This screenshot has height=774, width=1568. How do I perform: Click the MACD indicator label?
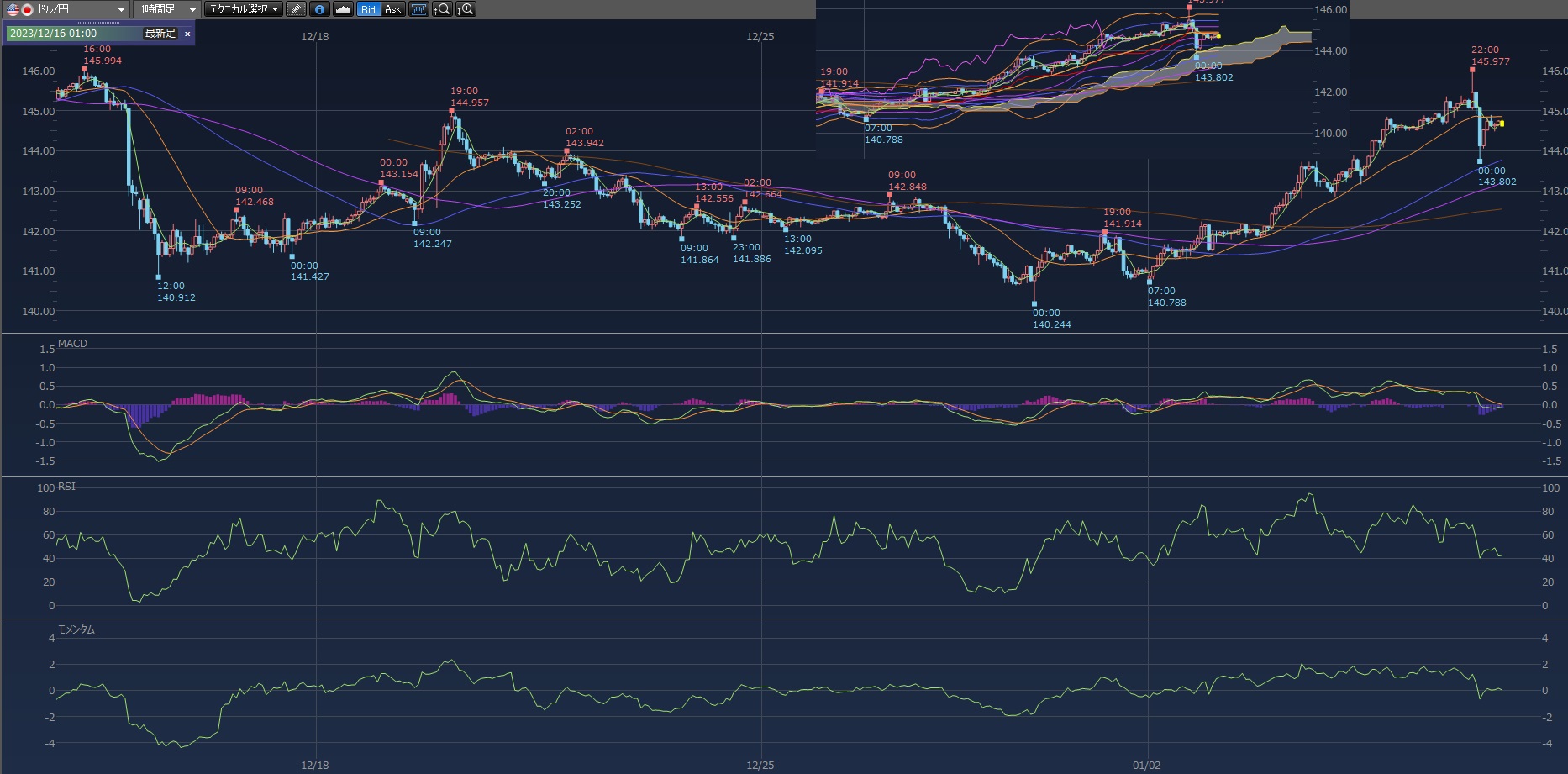point(72,344)
